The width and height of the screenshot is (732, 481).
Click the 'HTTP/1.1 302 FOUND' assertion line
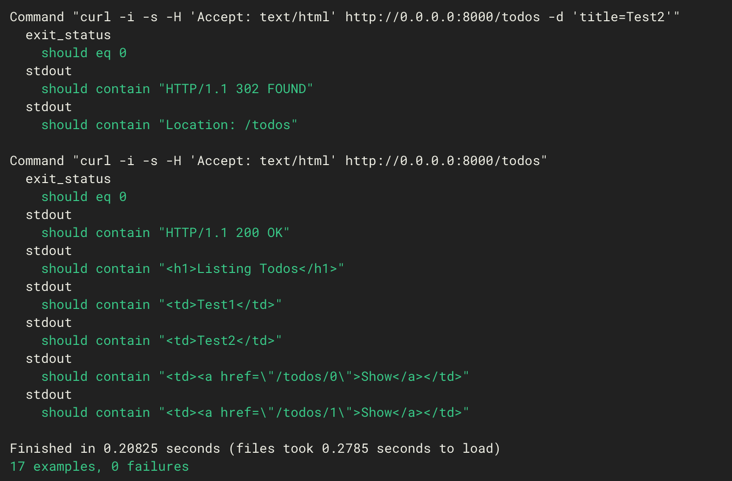click(x=177, y=89)
